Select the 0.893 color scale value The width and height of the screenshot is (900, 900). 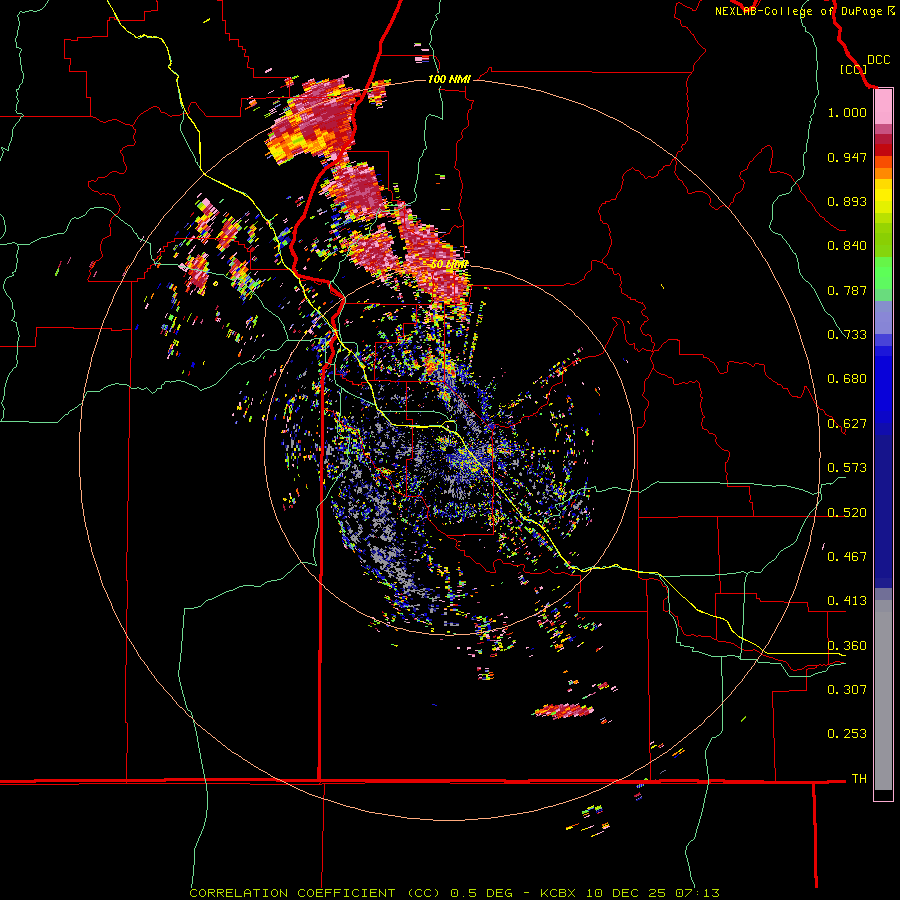click(847, 201)
